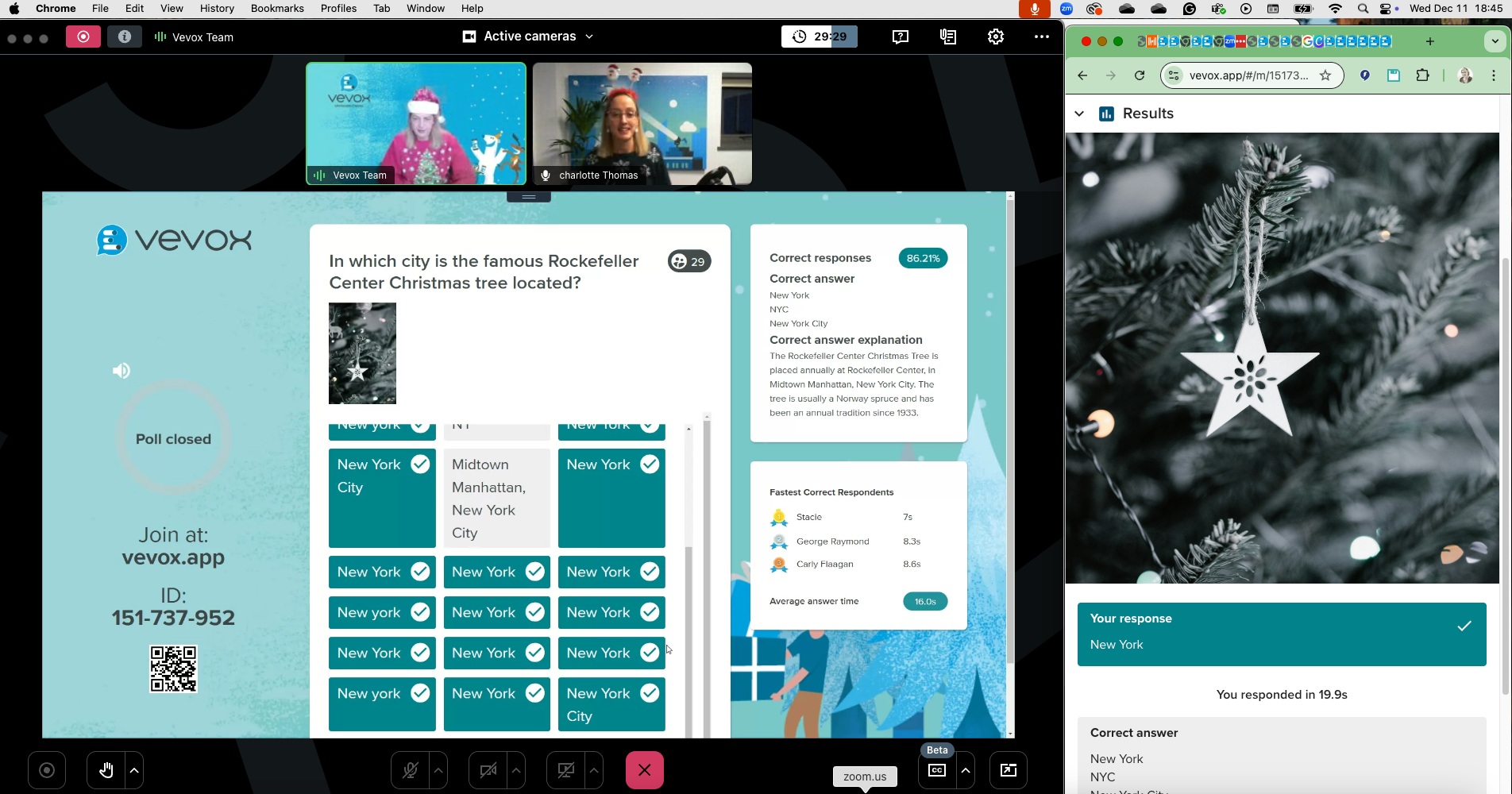Collapse the Results section chevron
The image size is (1512, 794).
1079,114
